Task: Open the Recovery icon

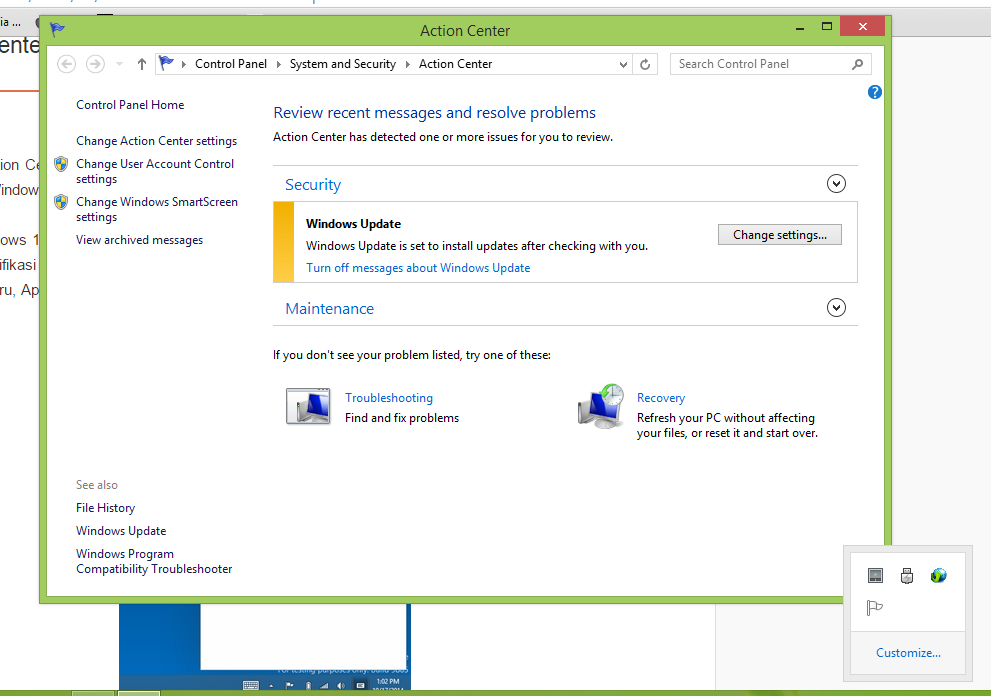Action: click(x=601, y=406)
